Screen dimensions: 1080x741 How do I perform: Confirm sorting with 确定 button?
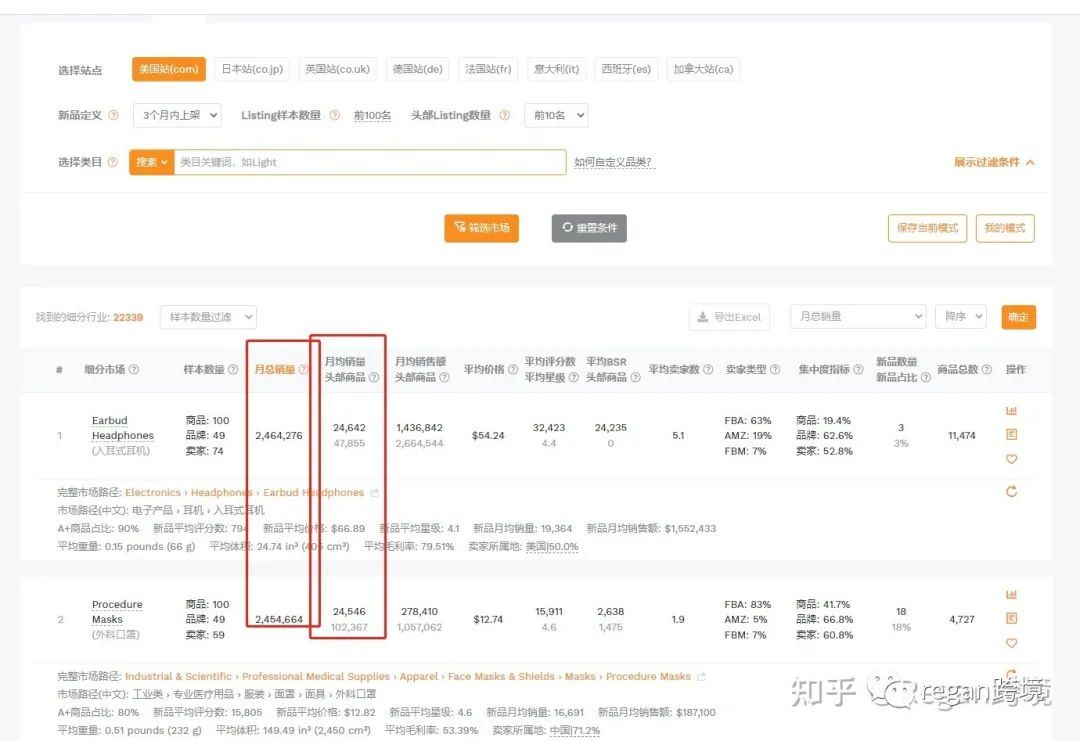pos(1019,317)
